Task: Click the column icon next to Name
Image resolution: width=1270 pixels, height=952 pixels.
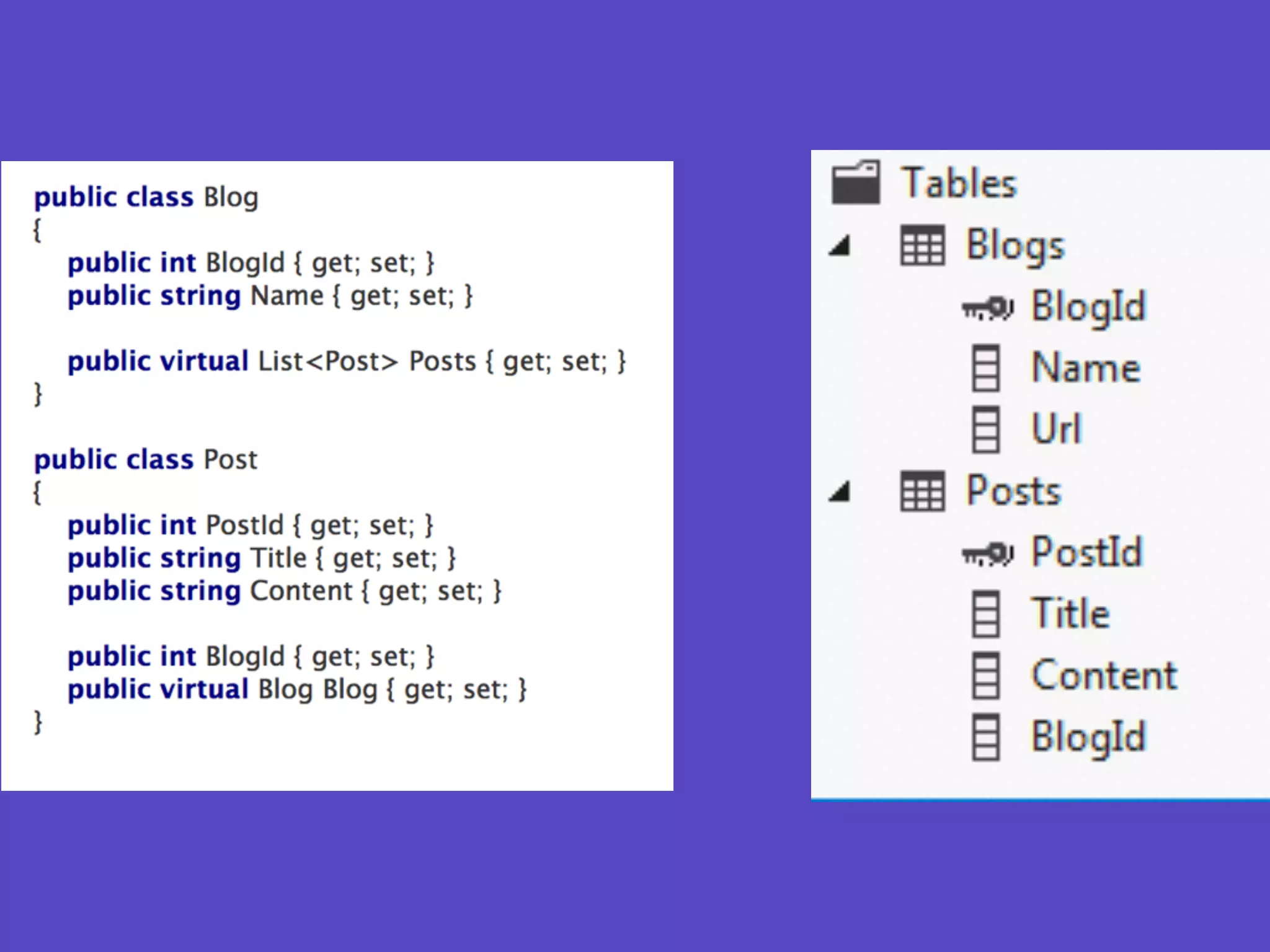Action: (x=985, y=368)
